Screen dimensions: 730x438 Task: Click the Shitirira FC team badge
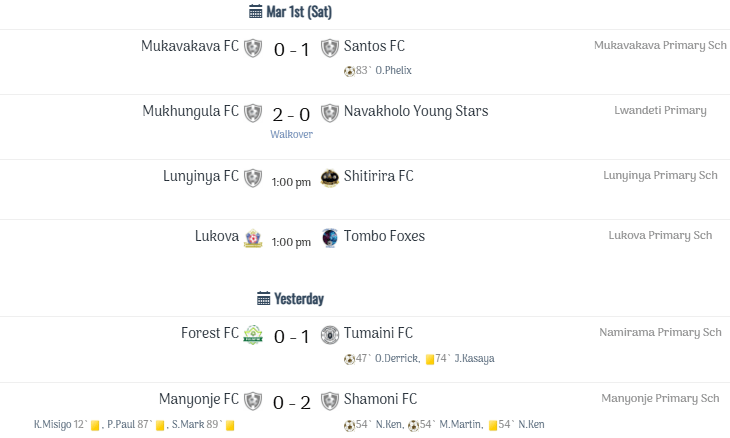[330, 177]
